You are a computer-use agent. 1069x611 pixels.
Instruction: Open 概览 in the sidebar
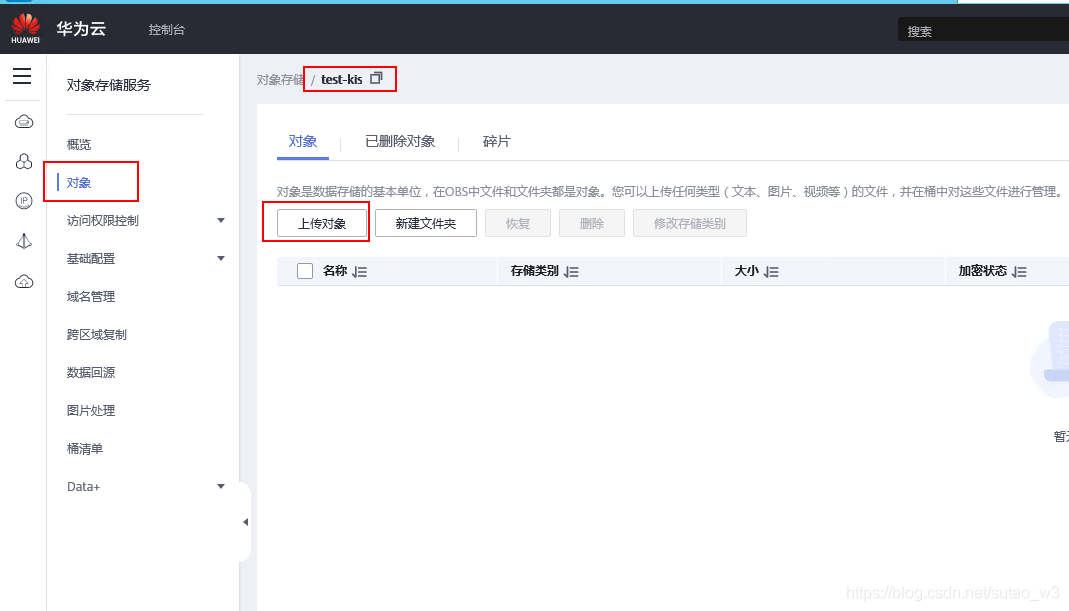click(x=79, y=145)
